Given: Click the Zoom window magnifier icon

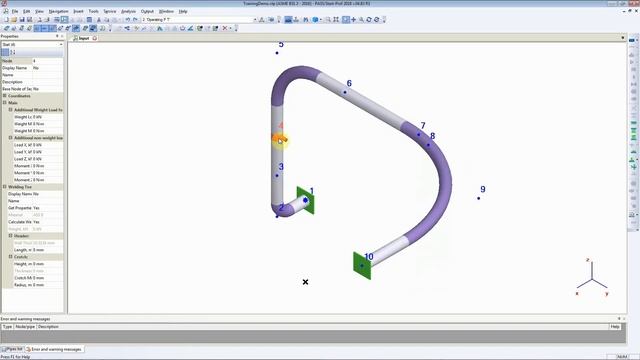Looking at the screenshot, I should [327, 20].
